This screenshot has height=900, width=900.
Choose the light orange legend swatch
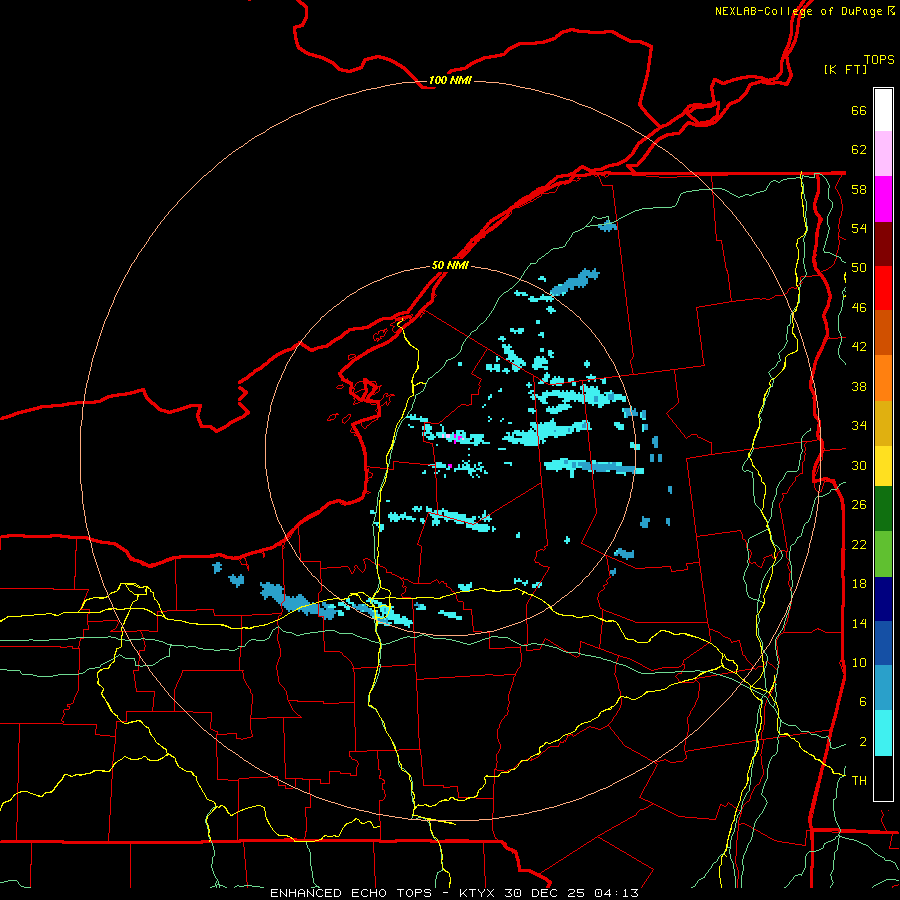(883, 378)
